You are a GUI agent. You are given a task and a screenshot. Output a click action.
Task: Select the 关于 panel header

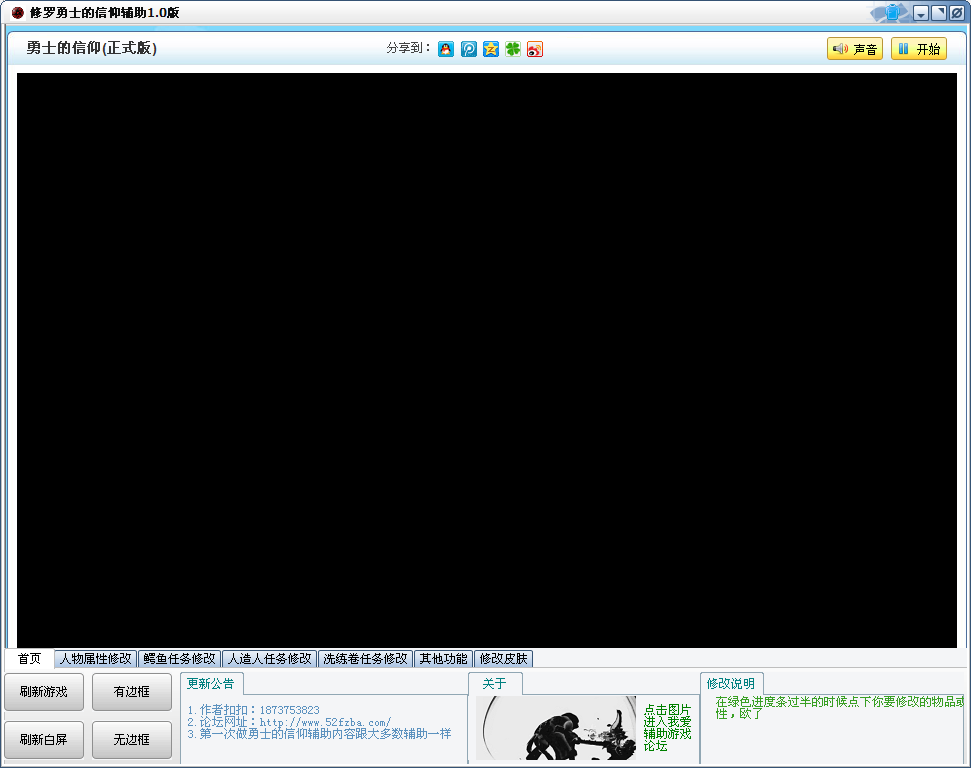click(494, 684)
